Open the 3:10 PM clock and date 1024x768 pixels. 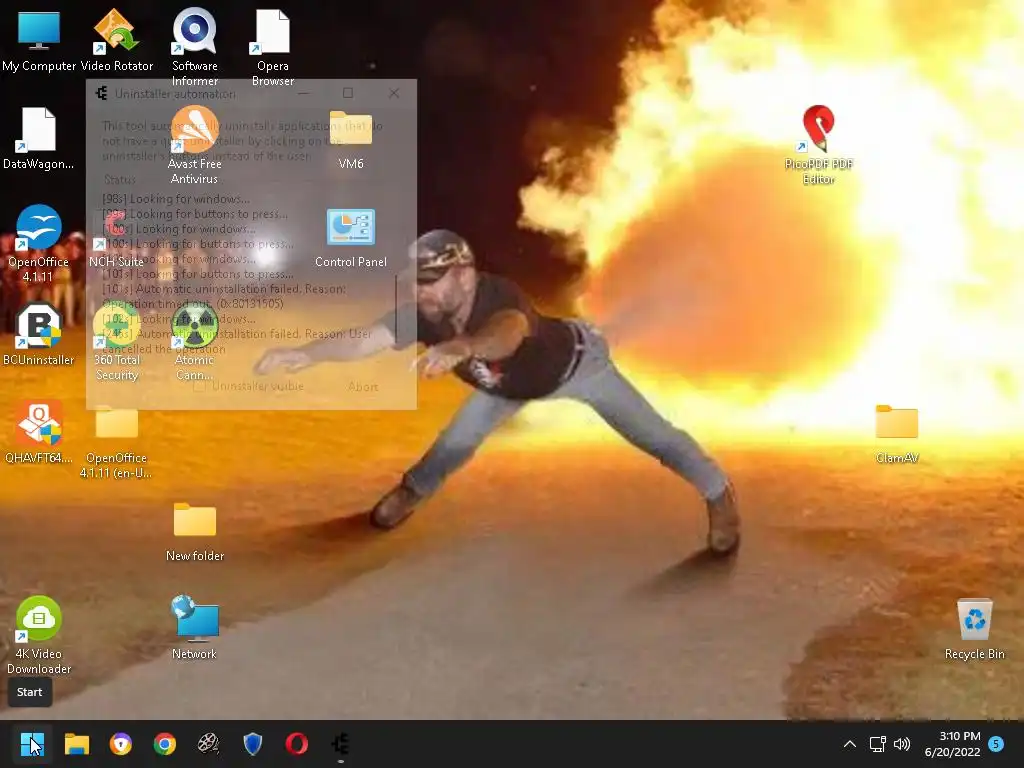coord(952,744)
